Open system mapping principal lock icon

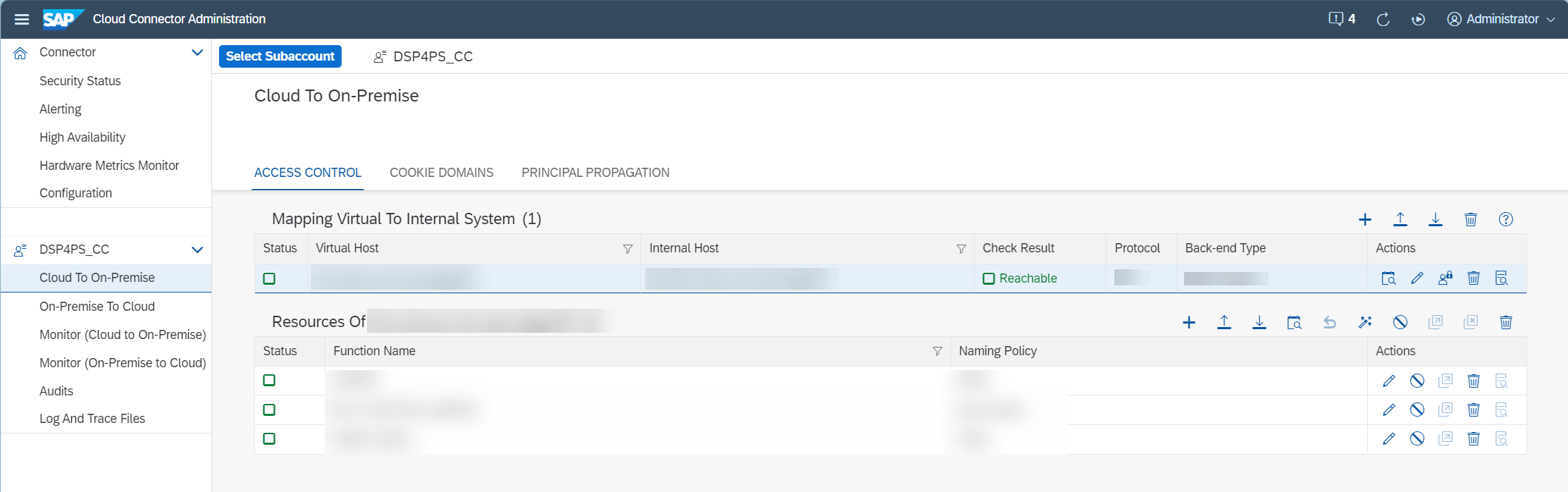click(x=1445, y=278)
